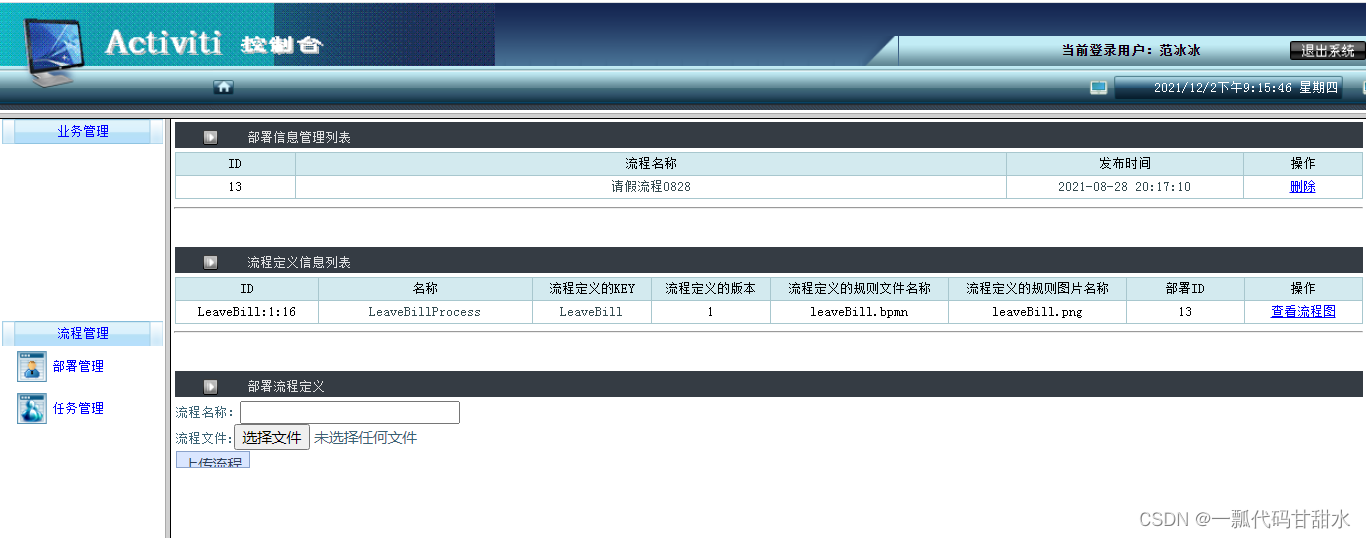Open the 任务管理 sidebar link
The height and width of the screenshot is (538, 1366).
tap(78, 409)
